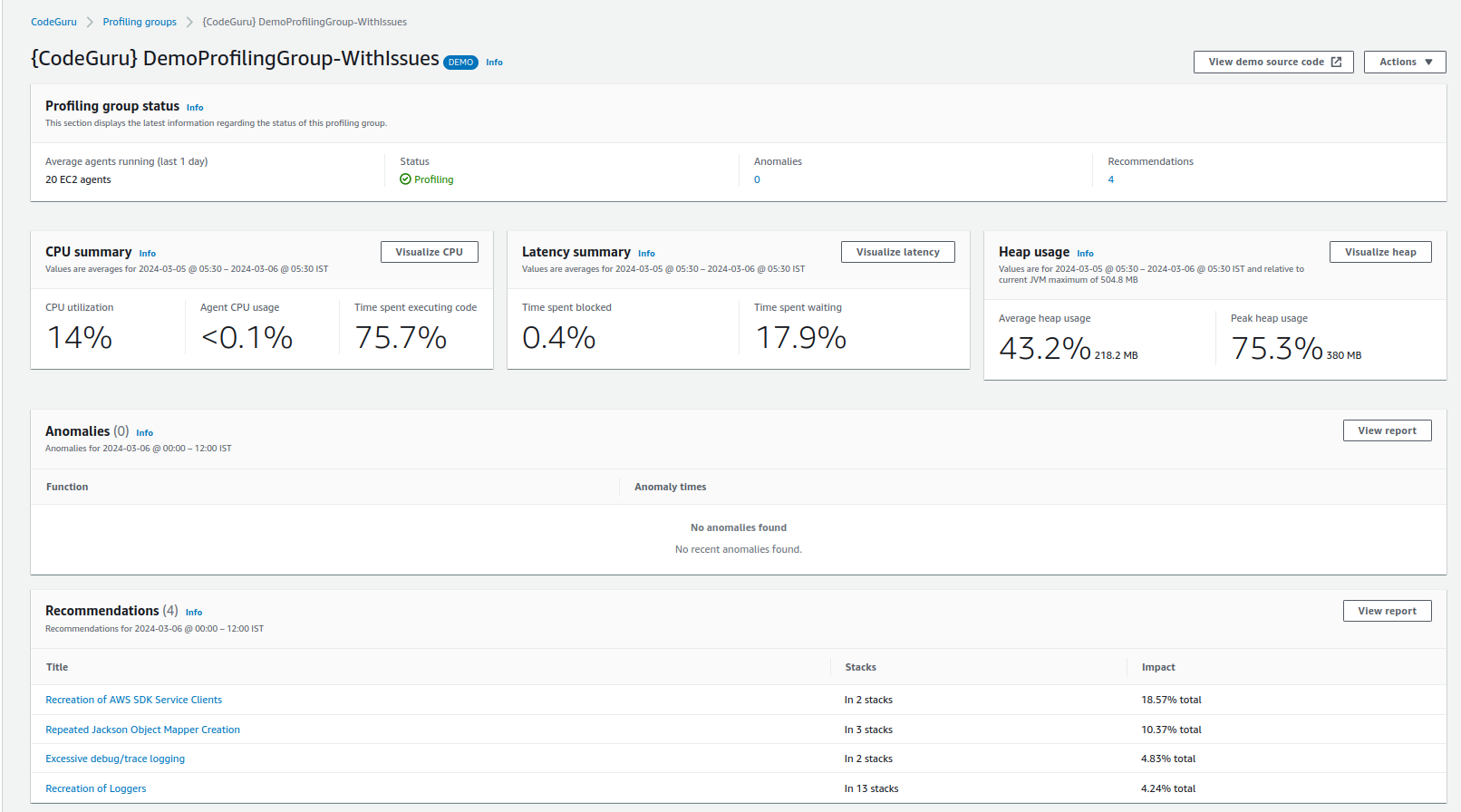Click View demo source code button
Viewport: 1461px width, 812px height.
pyautogui.click(x=1273, y=62)
